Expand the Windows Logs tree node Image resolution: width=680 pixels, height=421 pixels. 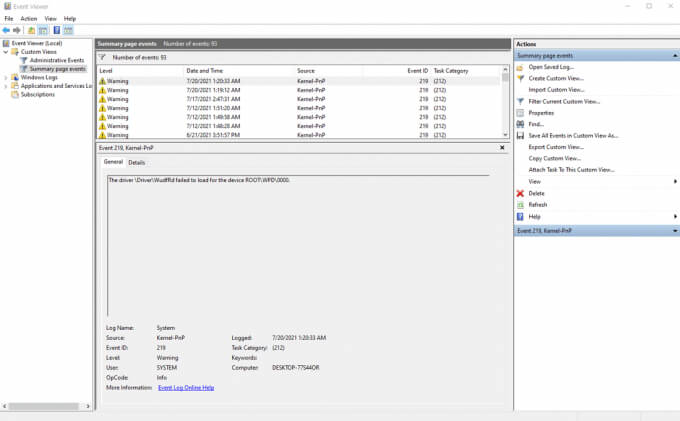point(6,77)
